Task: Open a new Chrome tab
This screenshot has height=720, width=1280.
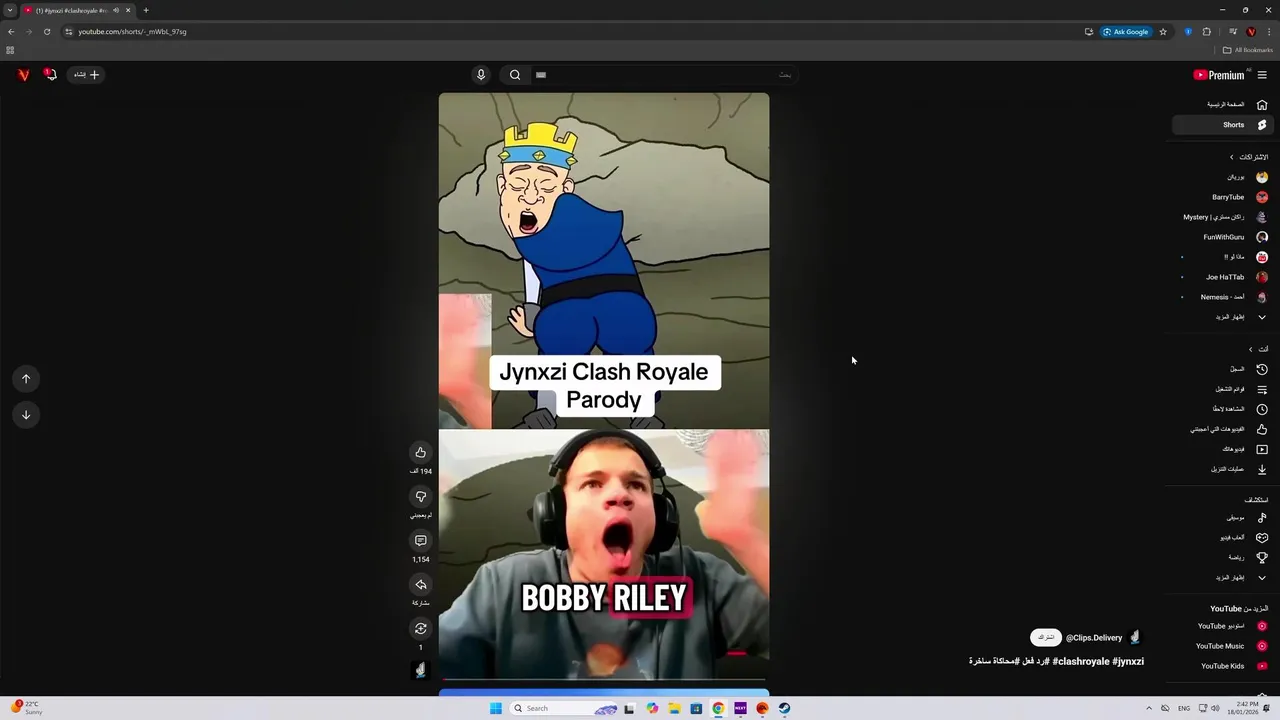Action: pyautogui.click(x=146, y=10)
